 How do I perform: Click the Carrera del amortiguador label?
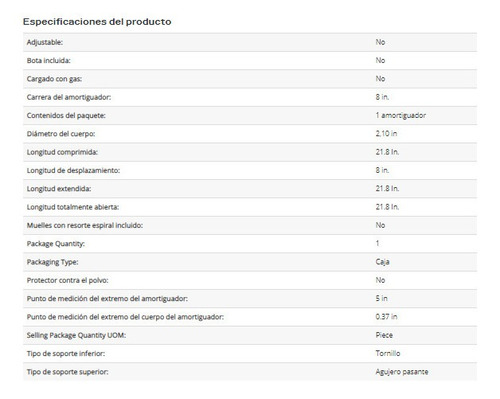pos(69,97)
